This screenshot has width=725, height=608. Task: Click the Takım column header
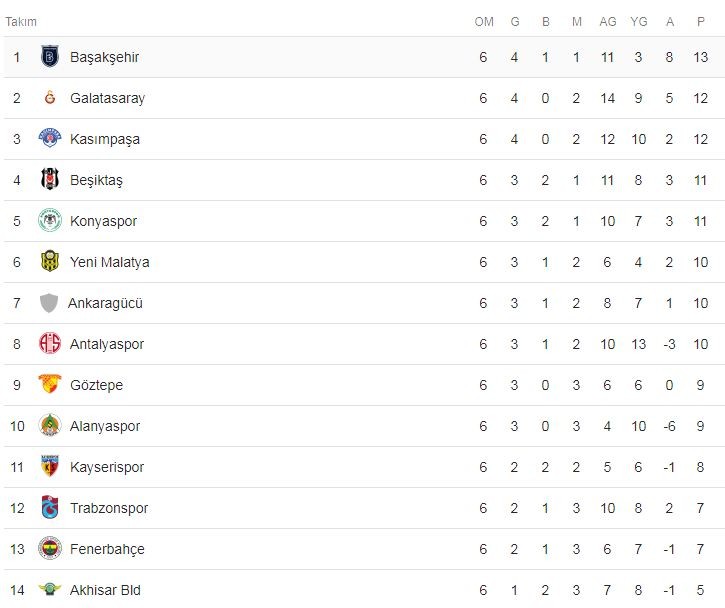(x=21, y=22)
